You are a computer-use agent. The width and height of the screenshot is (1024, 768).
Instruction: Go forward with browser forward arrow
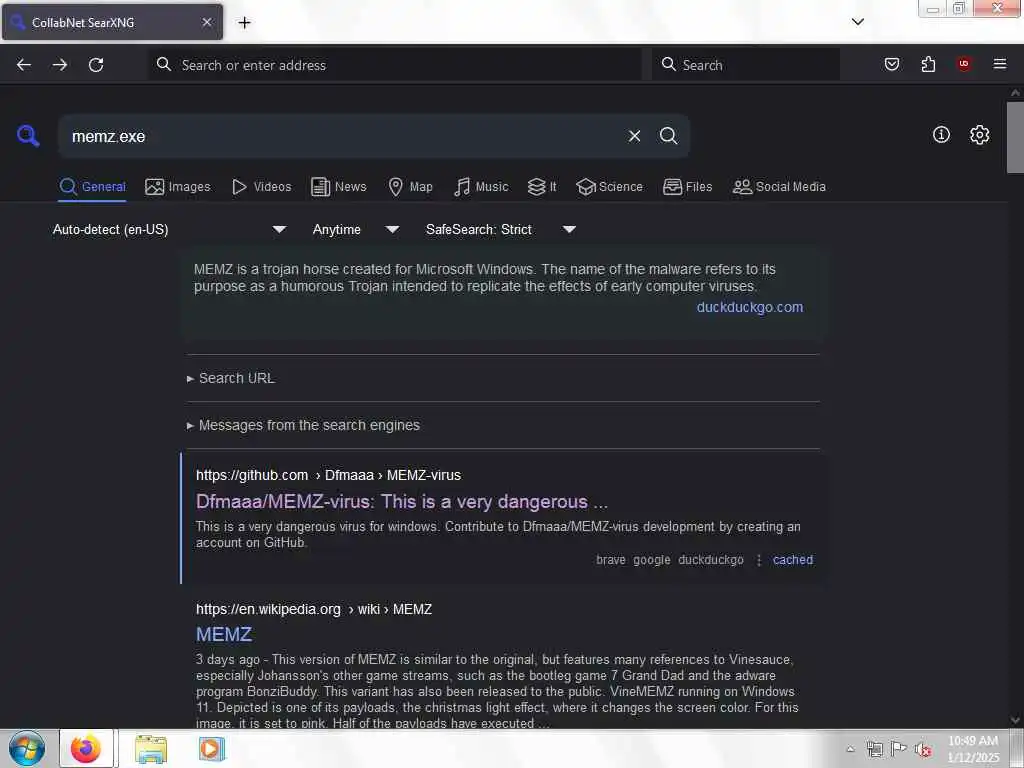point(60,65)
